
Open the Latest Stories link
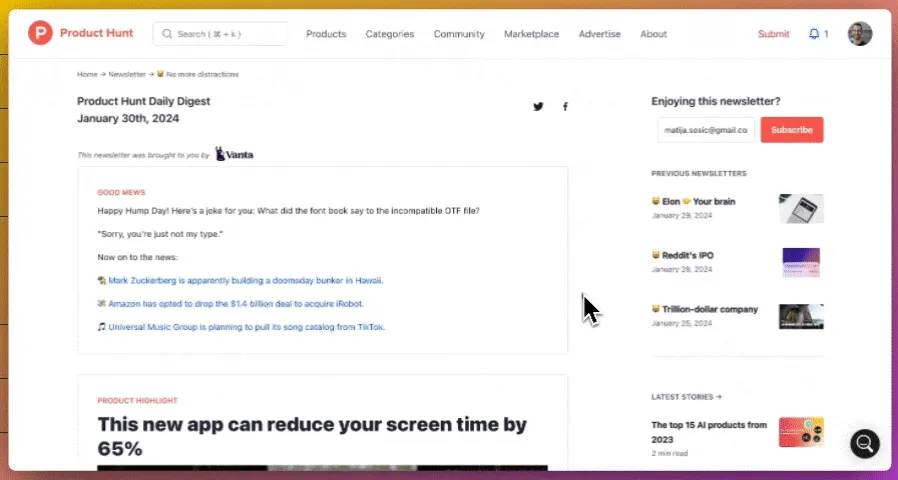pos(686,397)
